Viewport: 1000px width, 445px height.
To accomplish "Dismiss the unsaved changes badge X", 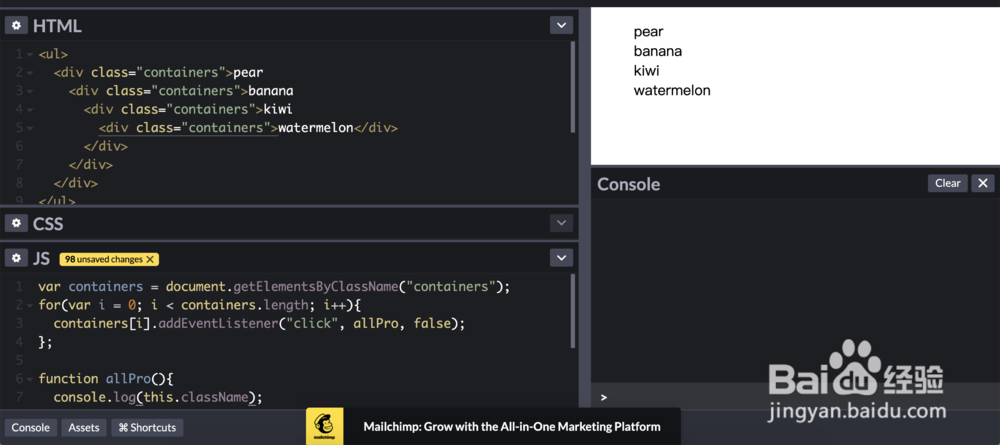I will coord(151,259).
